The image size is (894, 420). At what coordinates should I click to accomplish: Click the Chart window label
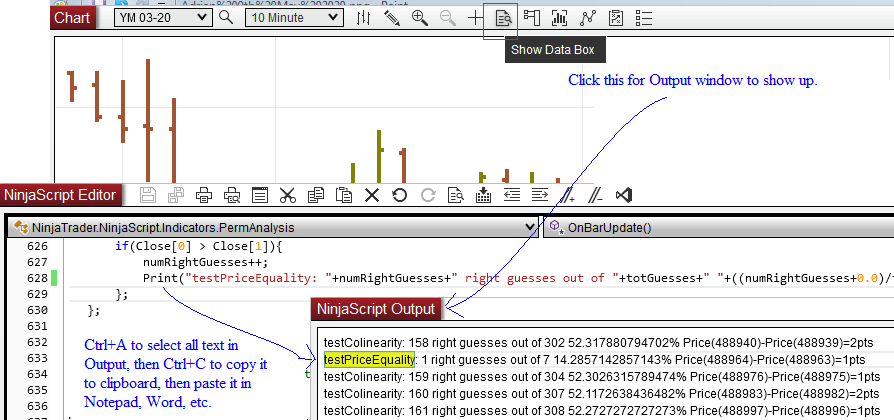72,18
